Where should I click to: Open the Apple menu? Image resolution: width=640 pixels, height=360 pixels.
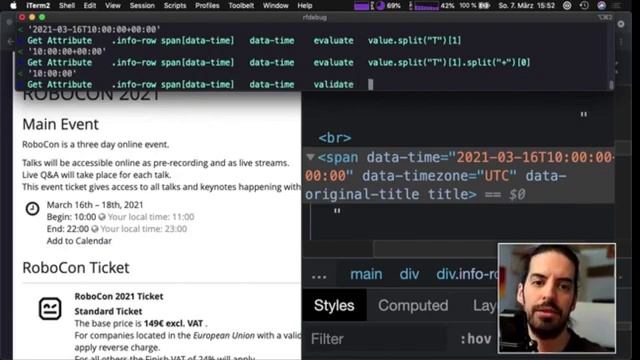pos(13,5)
